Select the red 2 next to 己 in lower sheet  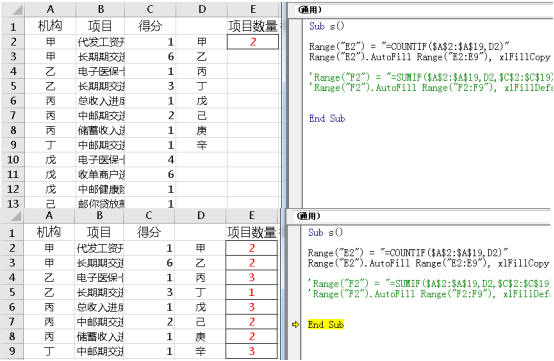(x=252, y=322)
